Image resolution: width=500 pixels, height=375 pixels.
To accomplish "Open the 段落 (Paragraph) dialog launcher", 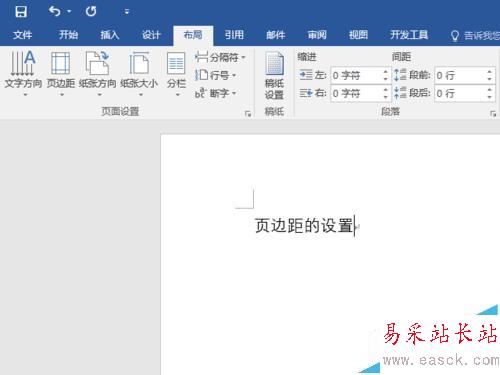I will [493, 114].
